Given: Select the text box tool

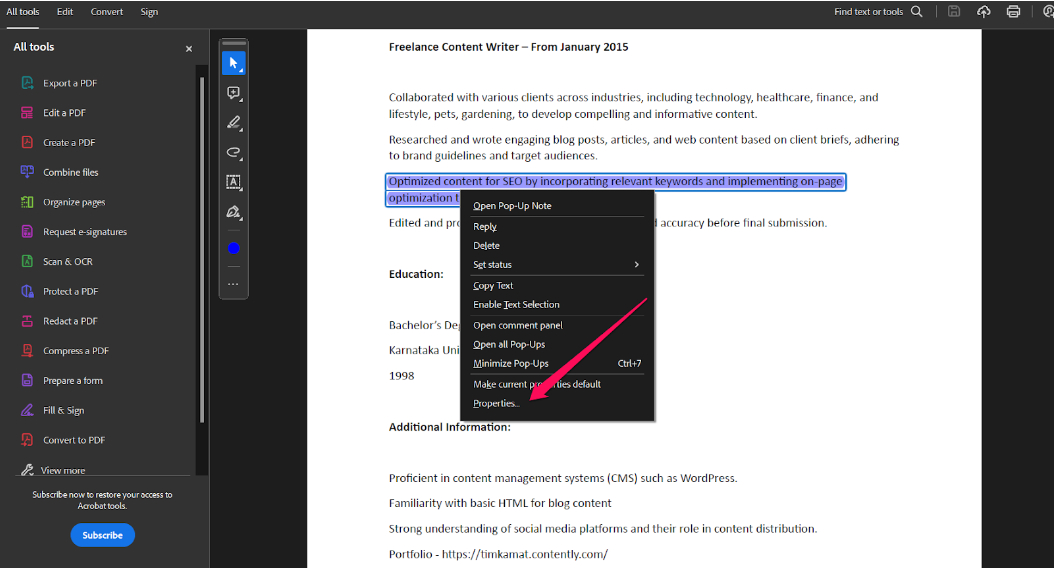Looking at the screenshot, I should (233, 182).
